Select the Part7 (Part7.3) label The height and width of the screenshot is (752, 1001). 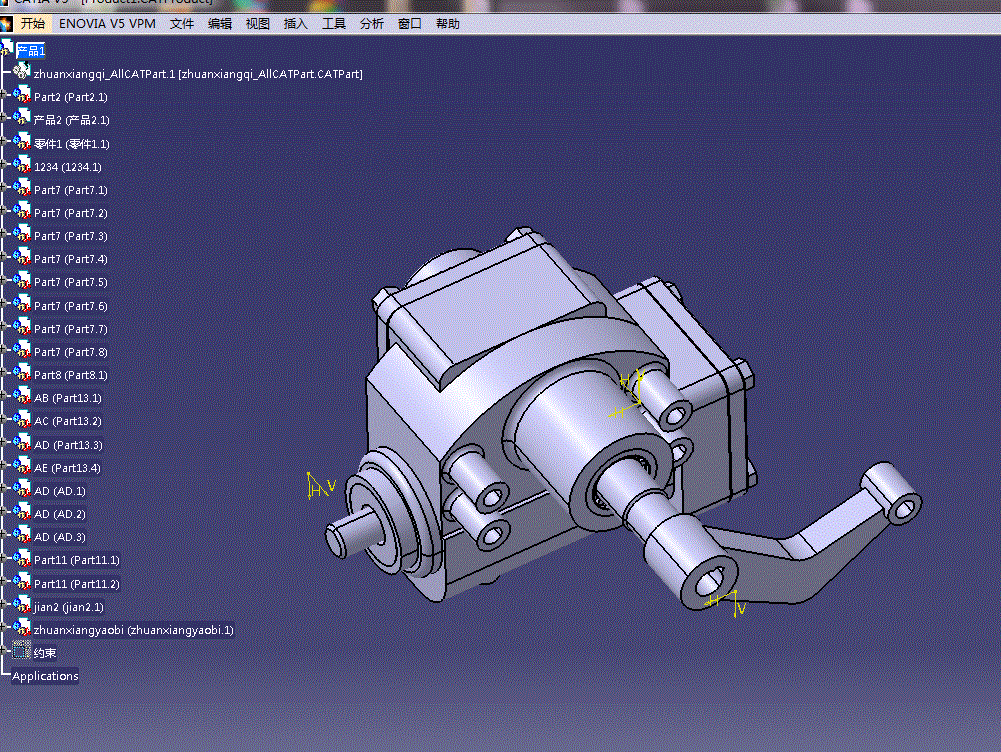71,236
